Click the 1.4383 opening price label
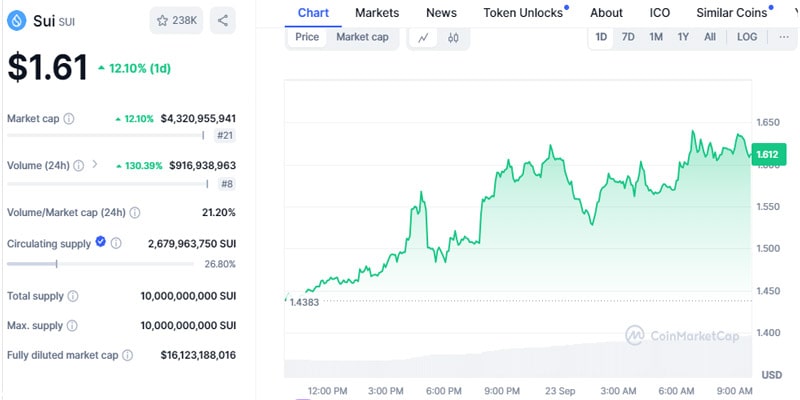The width and height of the screenshot is (800, 400). click(304, 302)
